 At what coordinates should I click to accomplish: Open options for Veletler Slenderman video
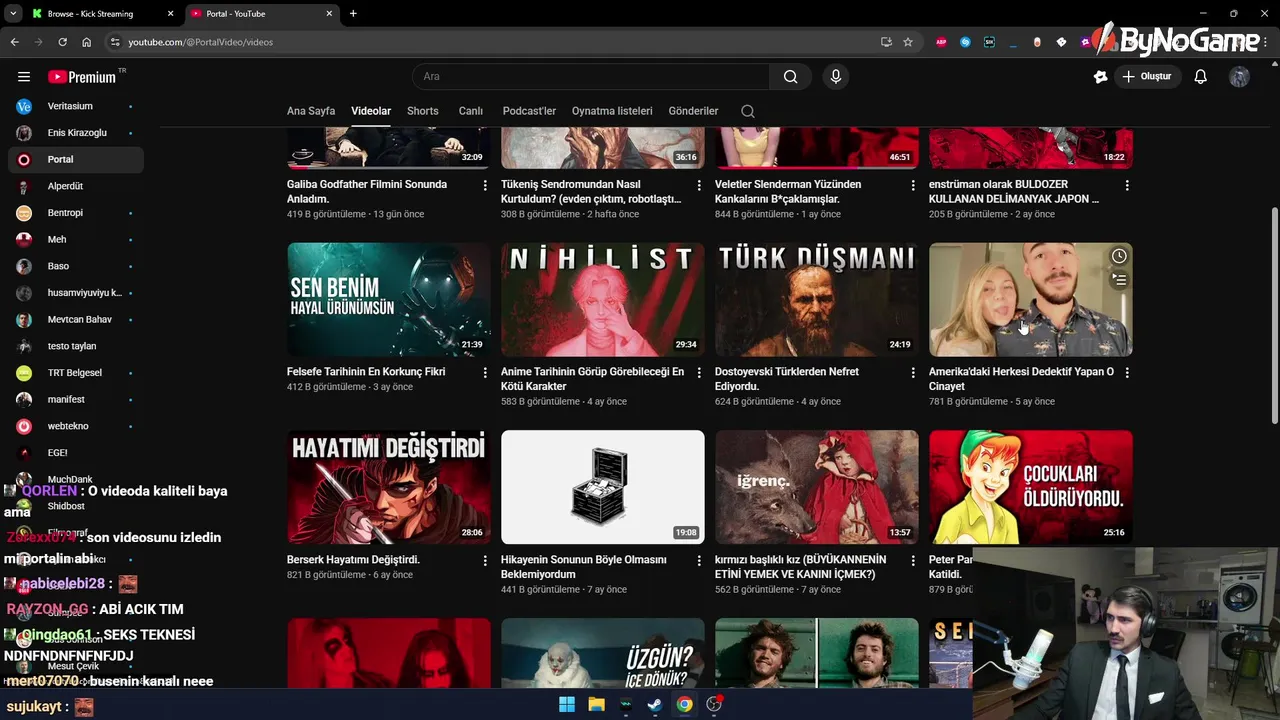point(913,185)
